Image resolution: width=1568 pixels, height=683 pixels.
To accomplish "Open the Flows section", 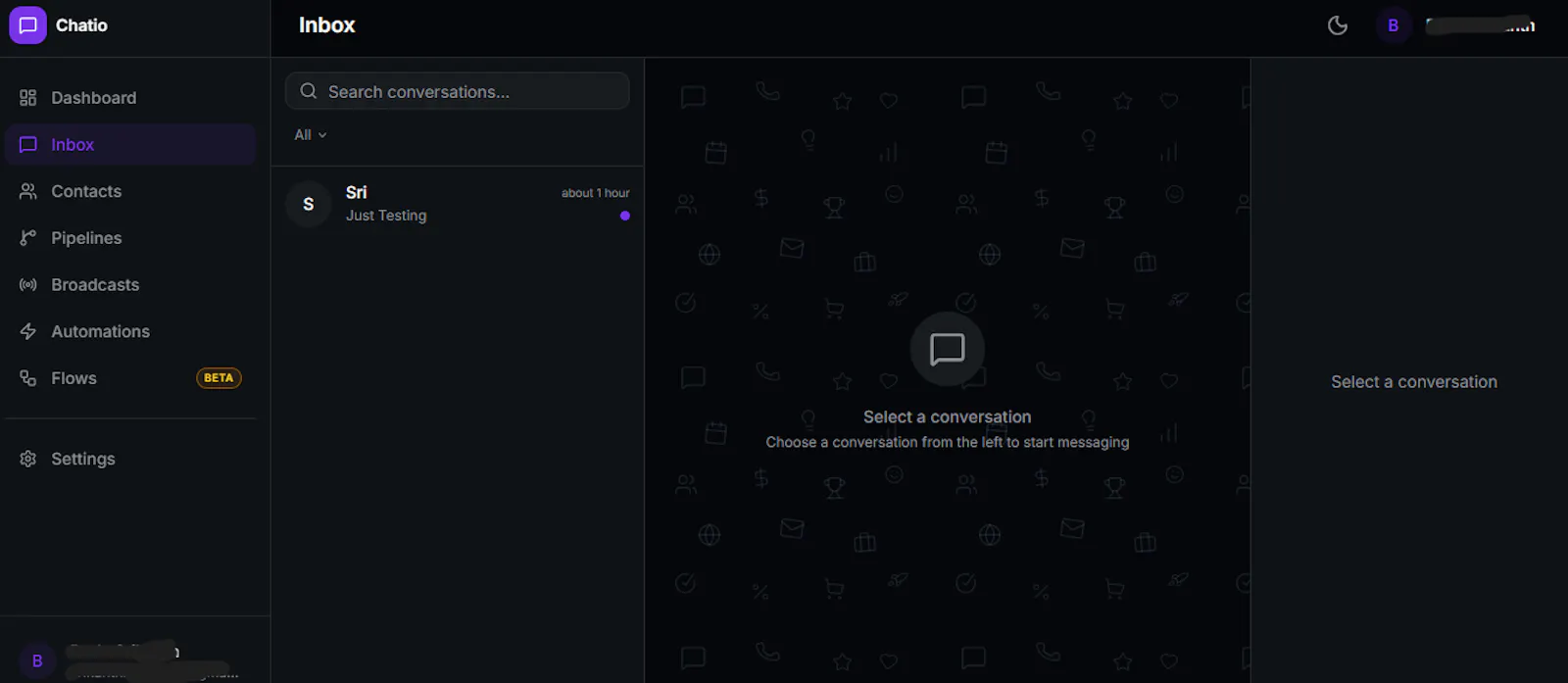I will click(130, 378).
